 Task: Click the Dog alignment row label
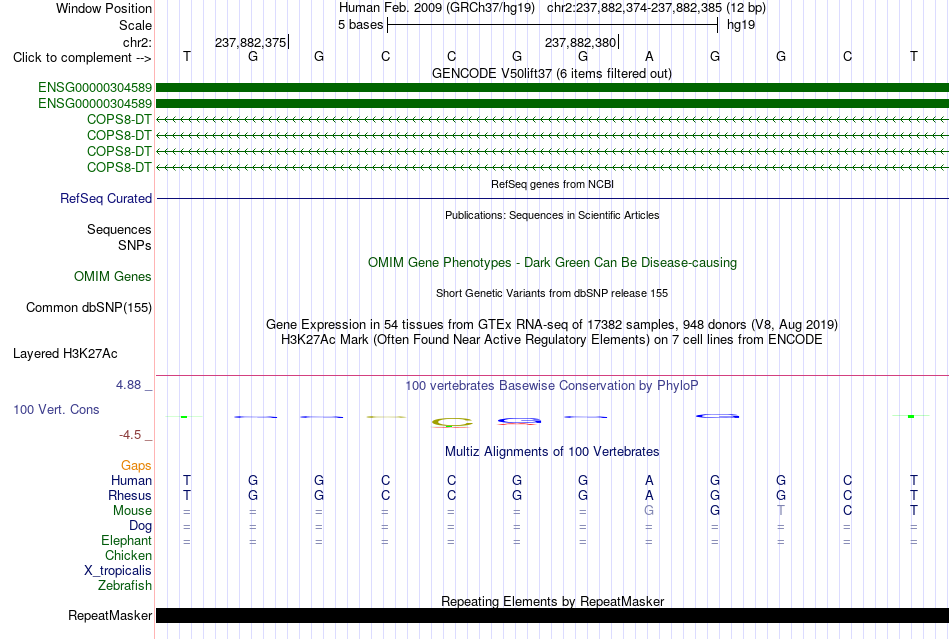[140, 526]
